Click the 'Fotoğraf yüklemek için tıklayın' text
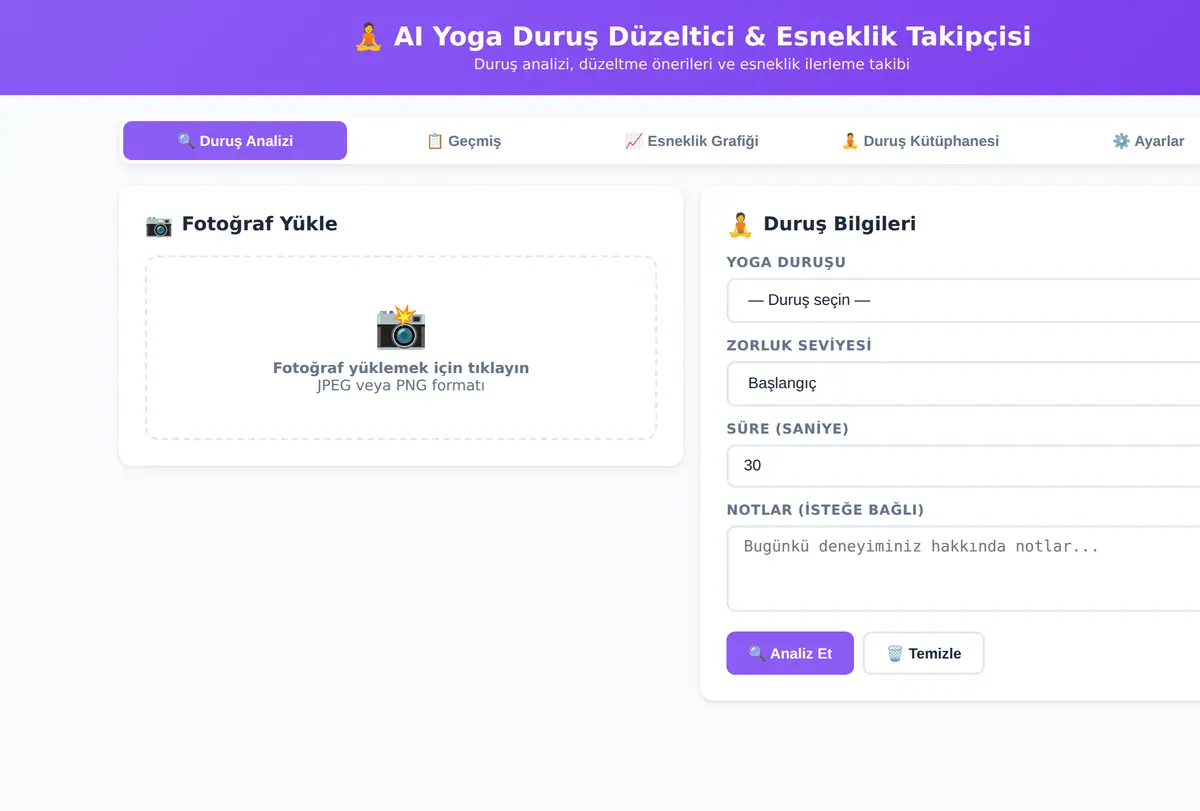The width and height of the screenshot is (1200, 811). click(401, 368)
